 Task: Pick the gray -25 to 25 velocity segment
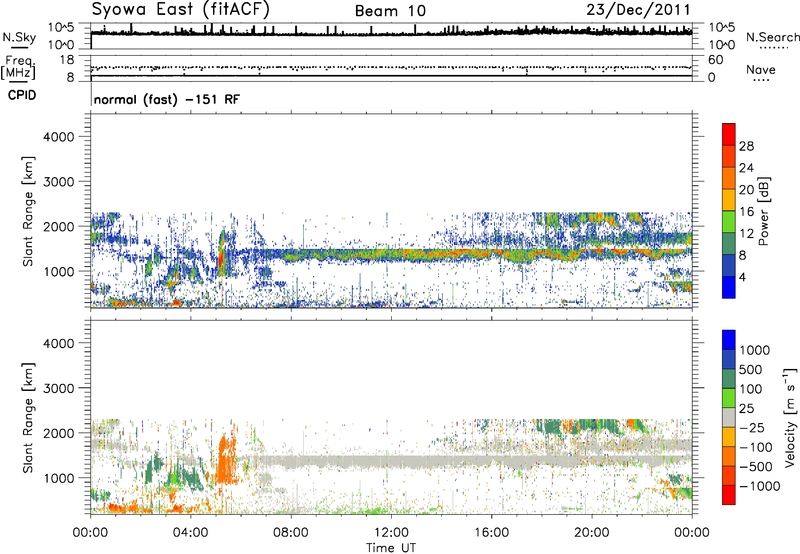pos(729,417)
